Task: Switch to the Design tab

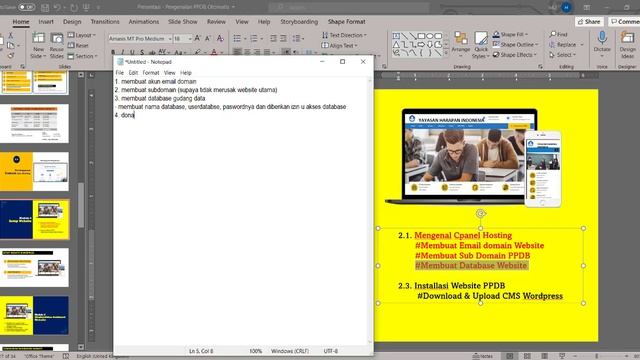Action: (72, 22)
